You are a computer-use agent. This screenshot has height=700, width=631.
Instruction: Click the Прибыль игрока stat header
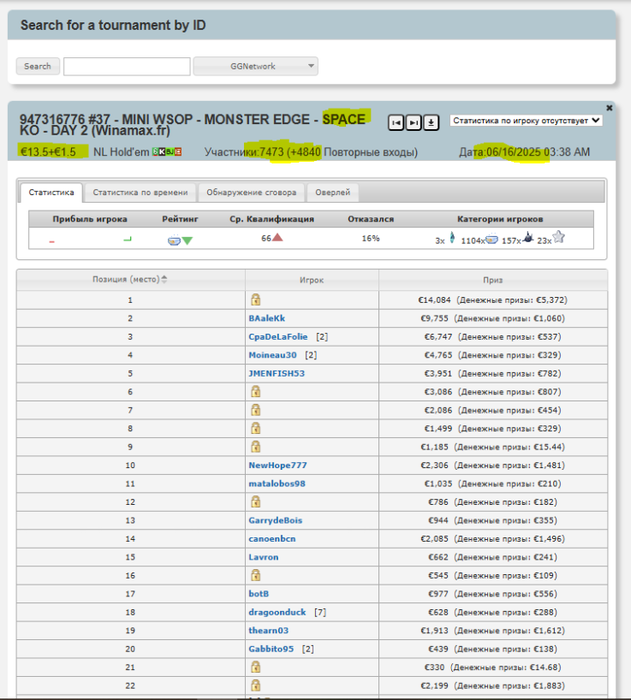(x=90, y=219)
